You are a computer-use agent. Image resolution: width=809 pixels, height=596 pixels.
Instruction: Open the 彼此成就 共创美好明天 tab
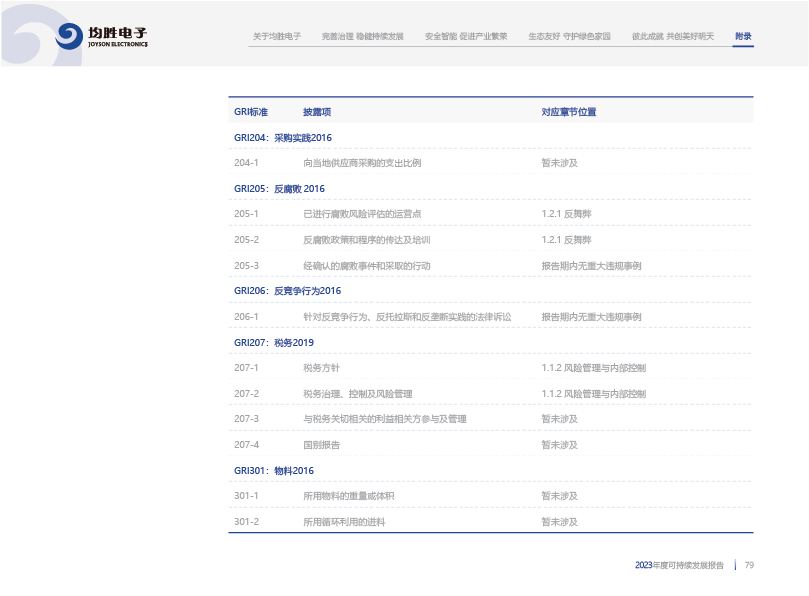point(673,36)
